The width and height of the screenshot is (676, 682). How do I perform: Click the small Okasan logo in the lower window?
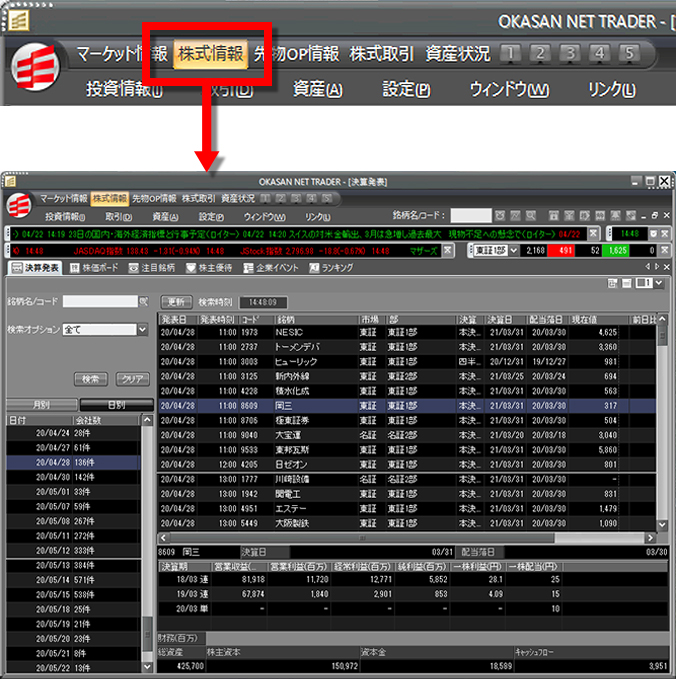tap(19, 206)
